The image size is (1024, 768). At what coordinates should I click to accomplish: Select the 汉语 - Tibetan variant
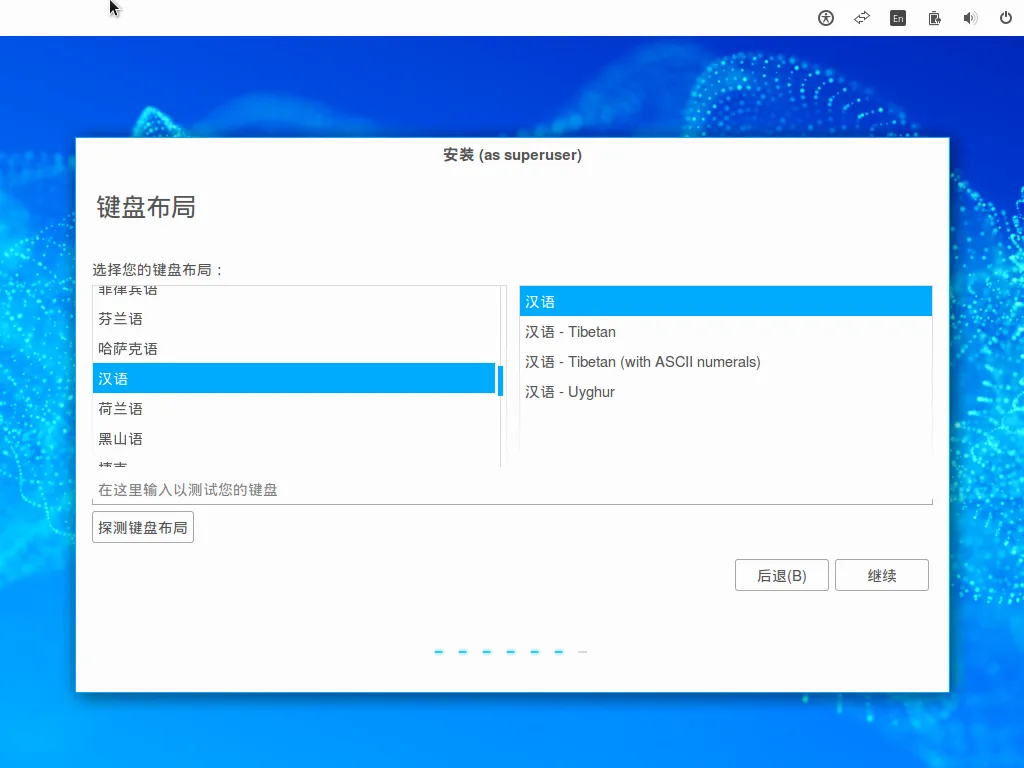(570, 332)
